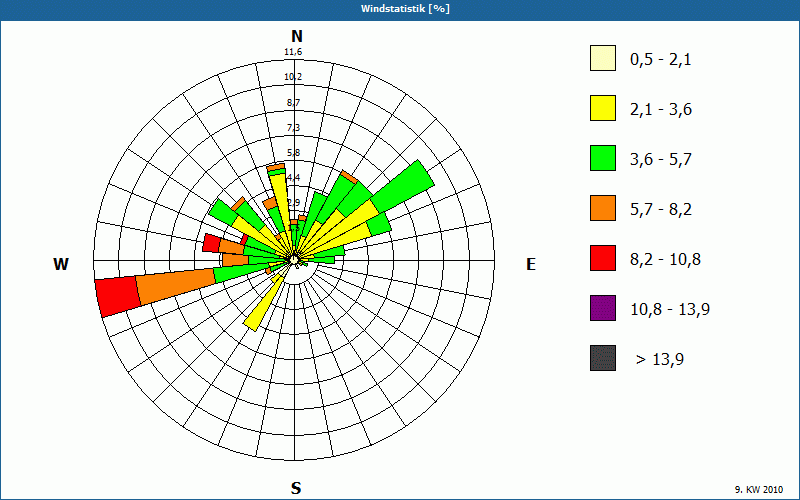800x500 pixels.
Task: Click the purple 10,8 - 13,9 legend swatch
Action: pos(603,308)
